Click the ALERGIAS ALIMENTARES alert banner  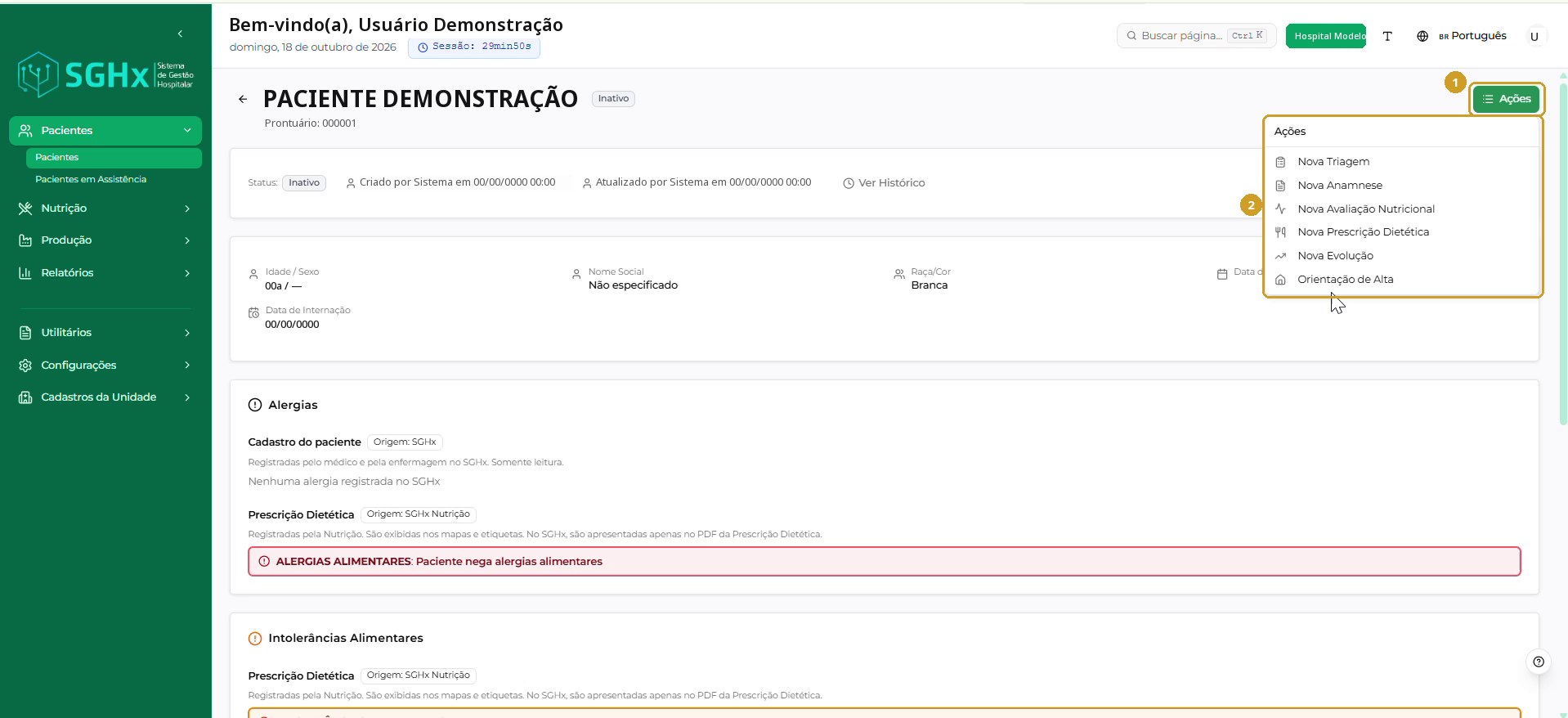tap(884, 562)
